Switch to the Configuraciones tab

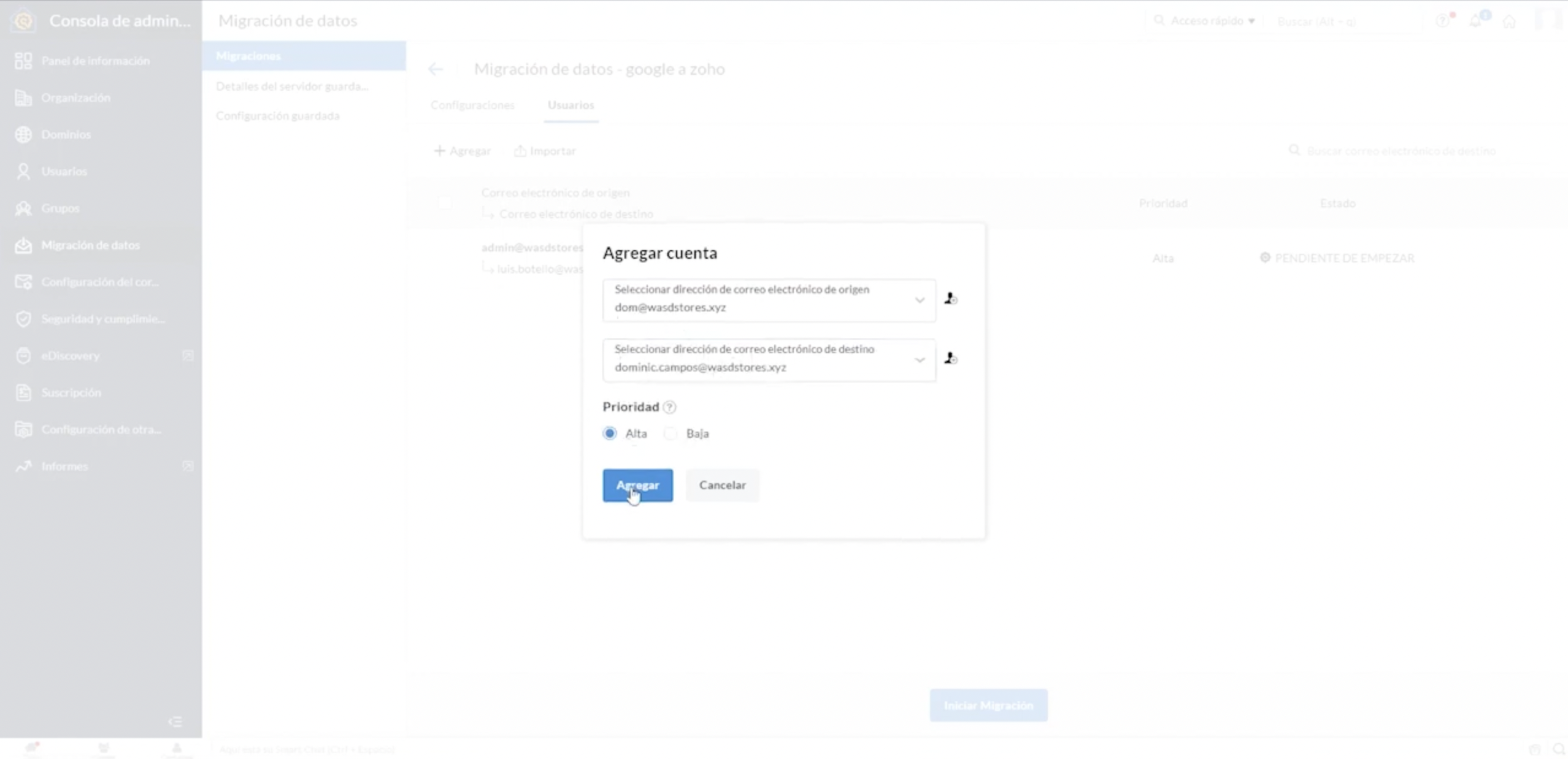[x=472, y=105]
